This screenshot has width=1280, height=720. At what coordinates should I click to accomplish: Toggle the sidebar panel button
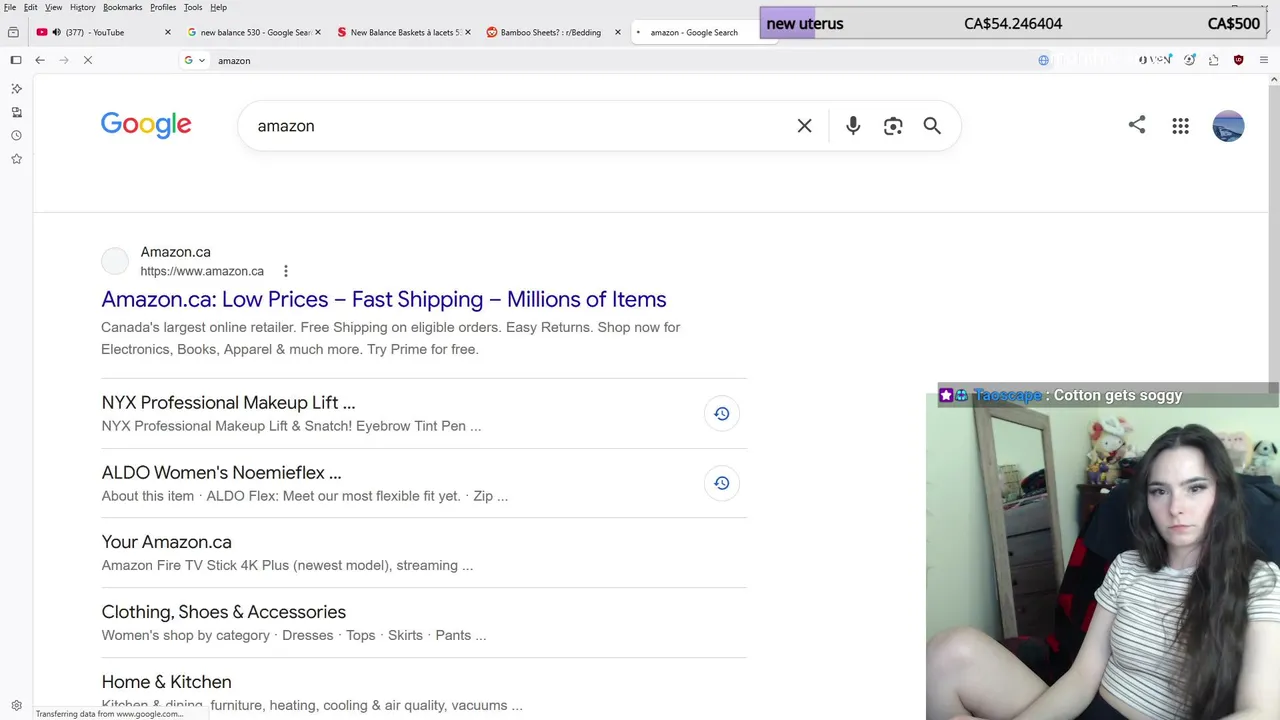tap(16, 60)
